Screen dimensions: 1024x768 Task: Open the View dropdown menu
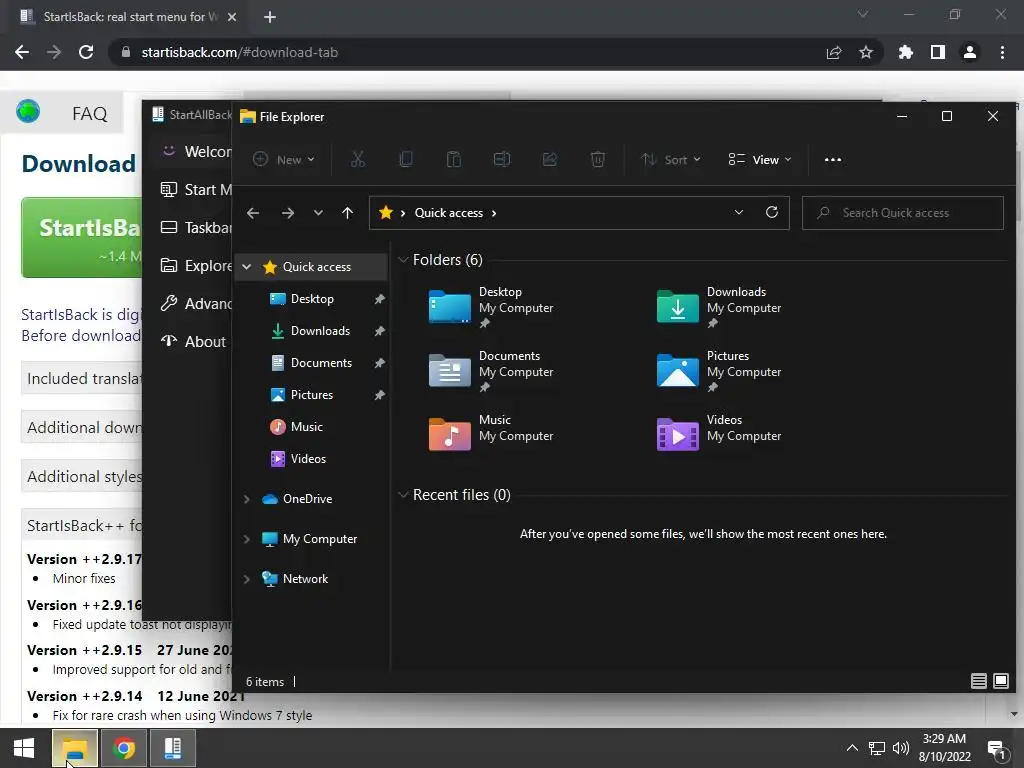[760, 159]
